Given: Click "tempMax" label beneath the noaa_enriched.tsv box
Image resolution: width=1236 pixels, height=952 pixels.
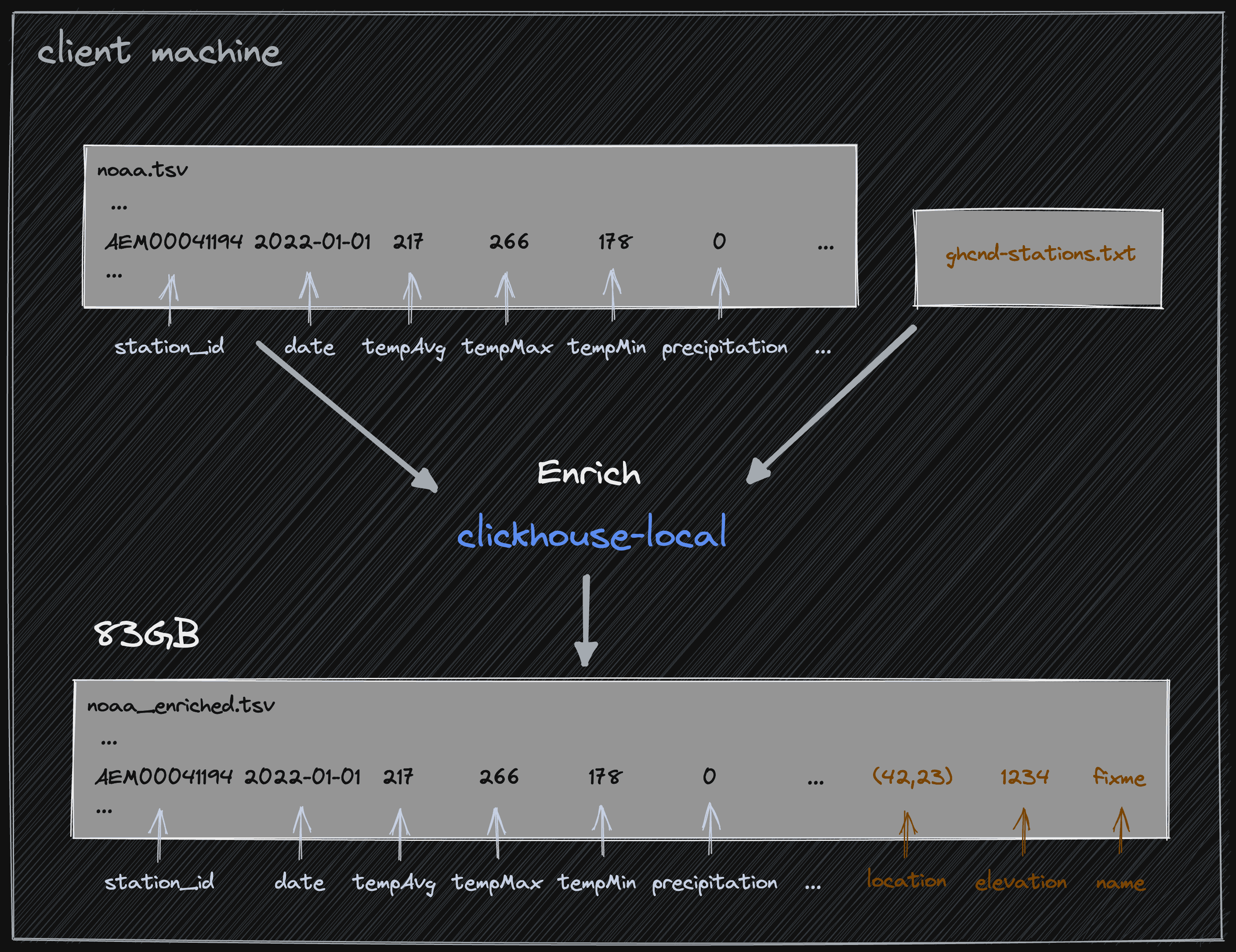Looking at the screenshot, I should (x=497, y=883).
